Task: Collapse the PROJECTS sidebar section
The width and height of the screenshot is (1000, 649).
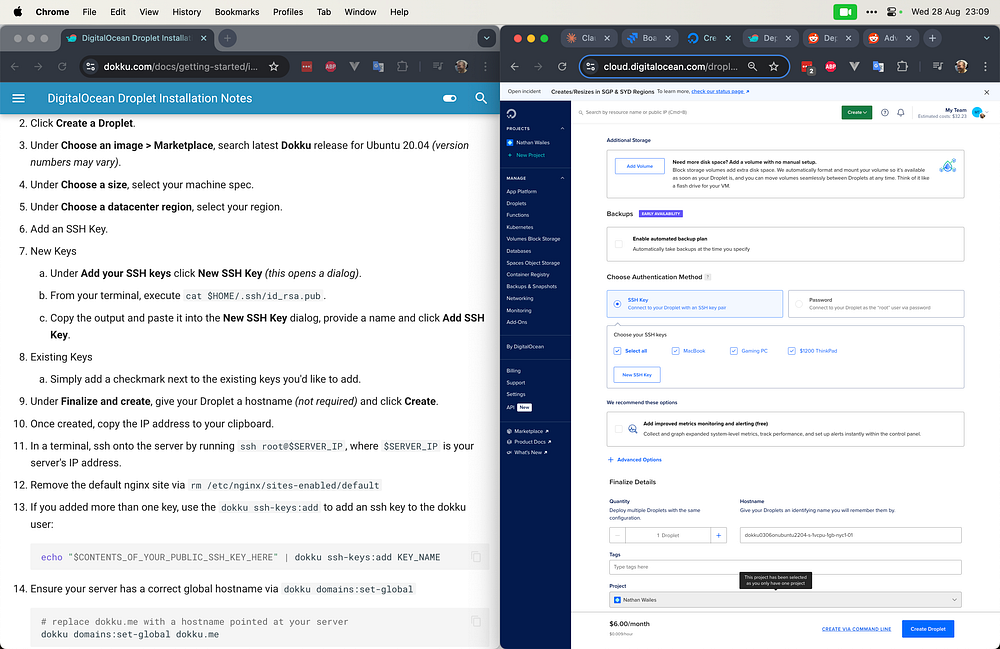Action: [562, 129]
